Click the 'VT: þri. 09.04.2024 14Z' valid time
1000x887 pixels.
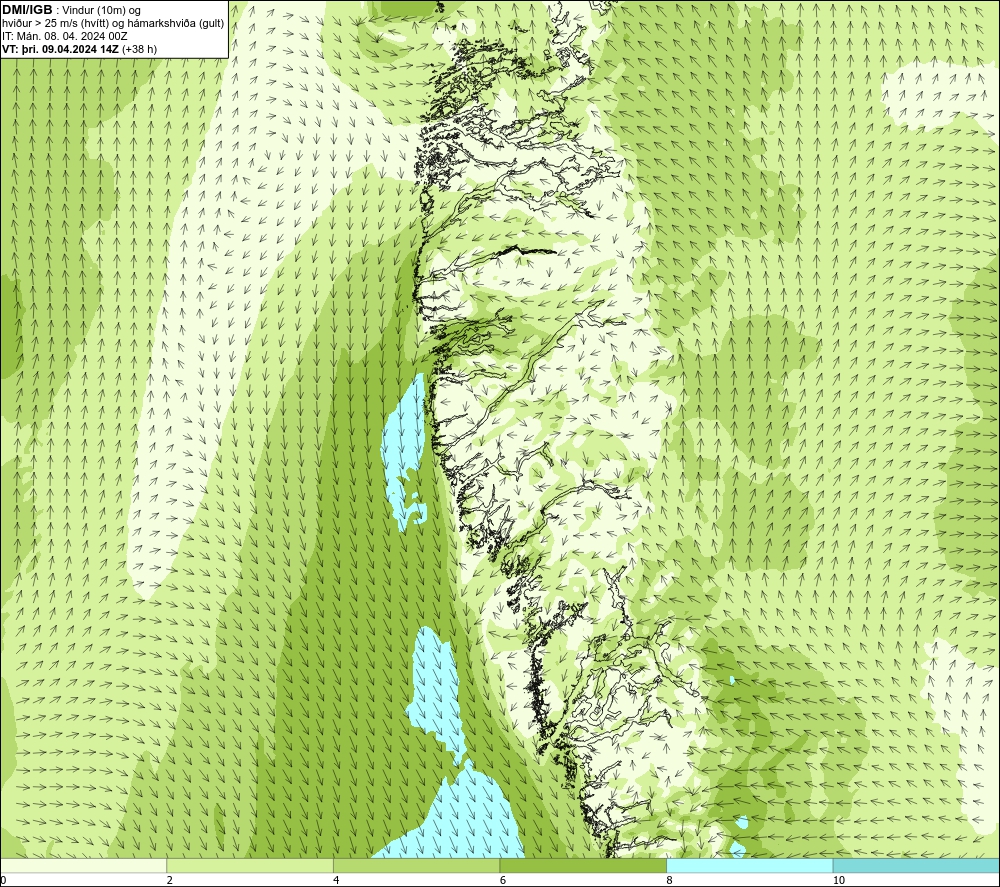pos(61,49)
